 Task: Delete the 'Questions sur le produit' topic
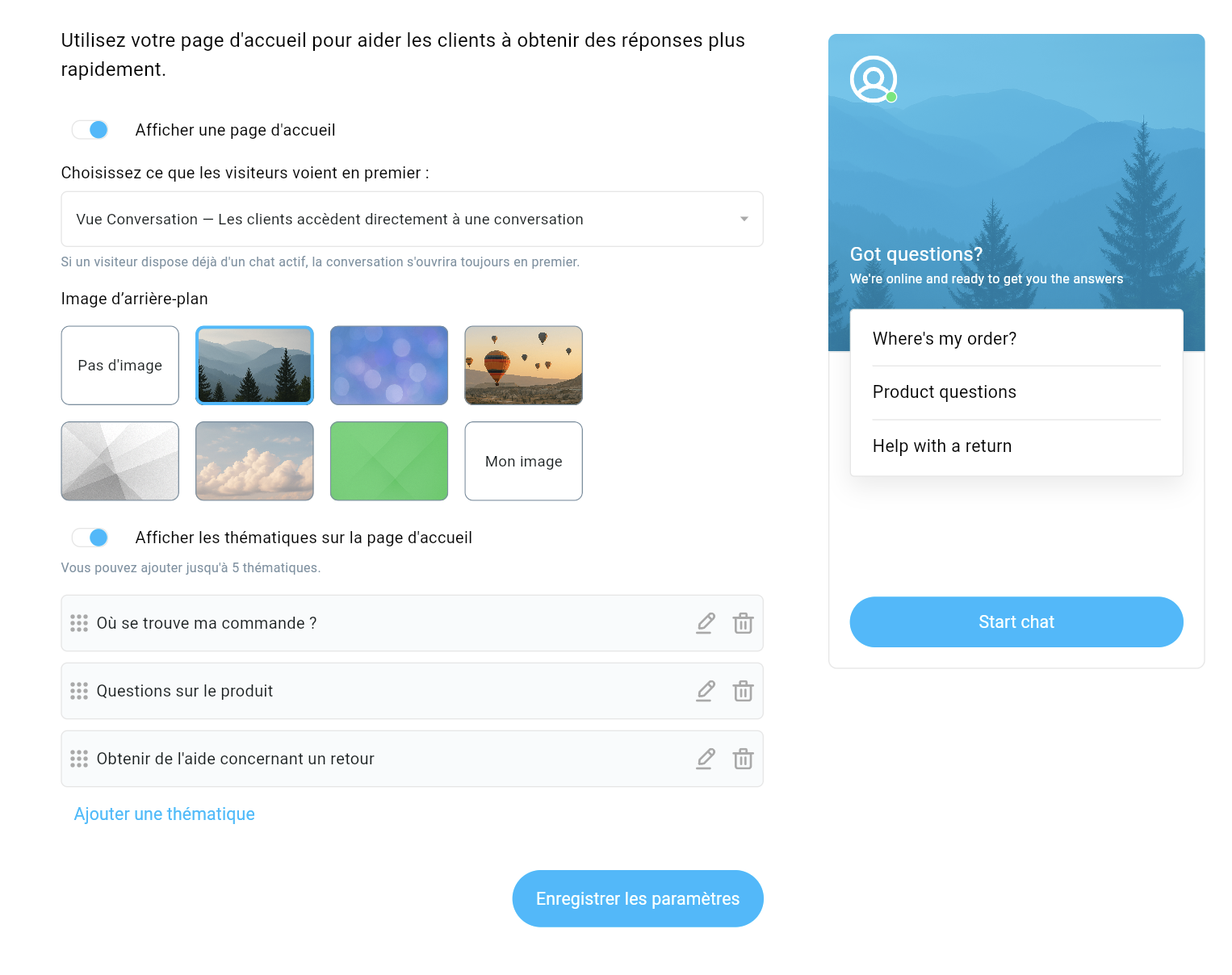pyautogui.click(x=743, y=691)
